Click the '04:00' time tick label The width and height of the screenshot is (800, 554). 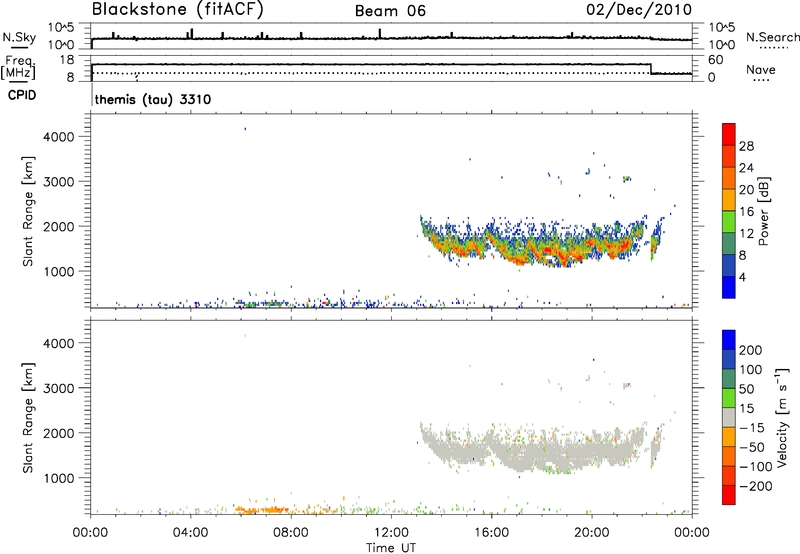point(190,533)
